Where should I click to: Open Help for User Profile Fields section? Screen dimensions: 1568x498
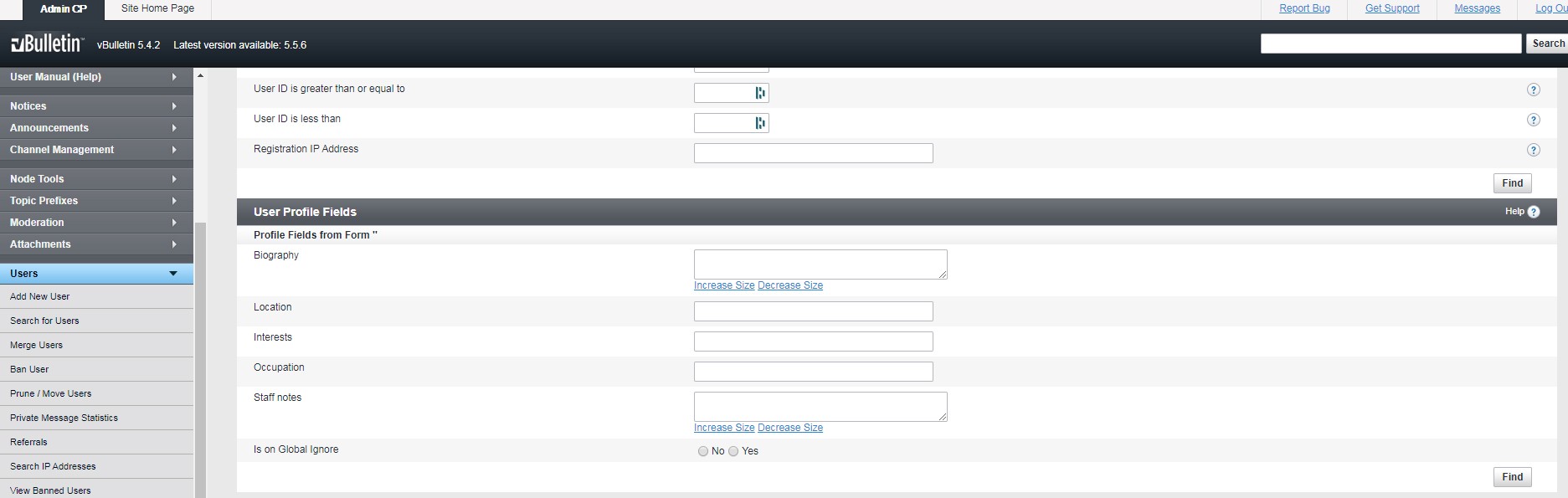(x=1522, y=212)
